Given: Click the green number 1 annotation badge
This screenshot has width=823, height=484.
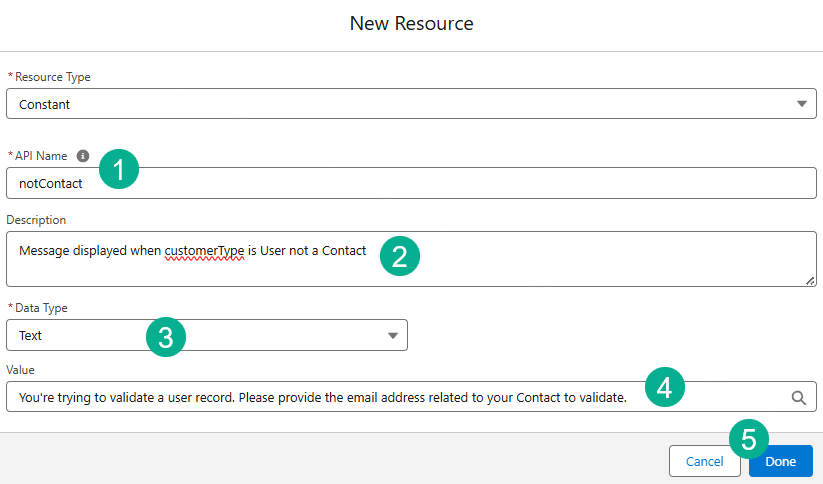Looking at the screenshot, I should point(119,170).
